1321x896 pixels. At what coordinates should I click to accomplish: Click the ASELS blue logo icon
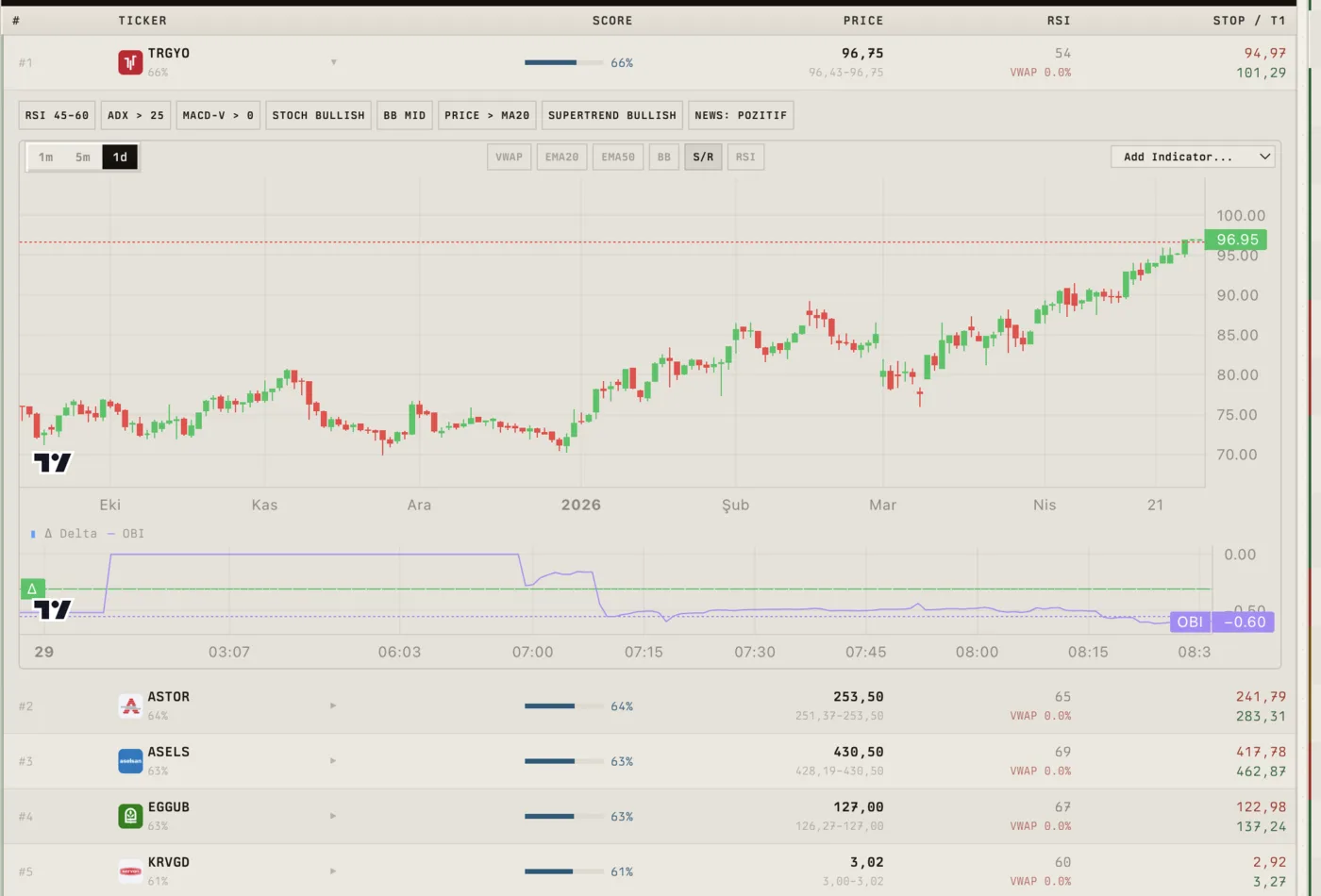(x=130, y=761)
